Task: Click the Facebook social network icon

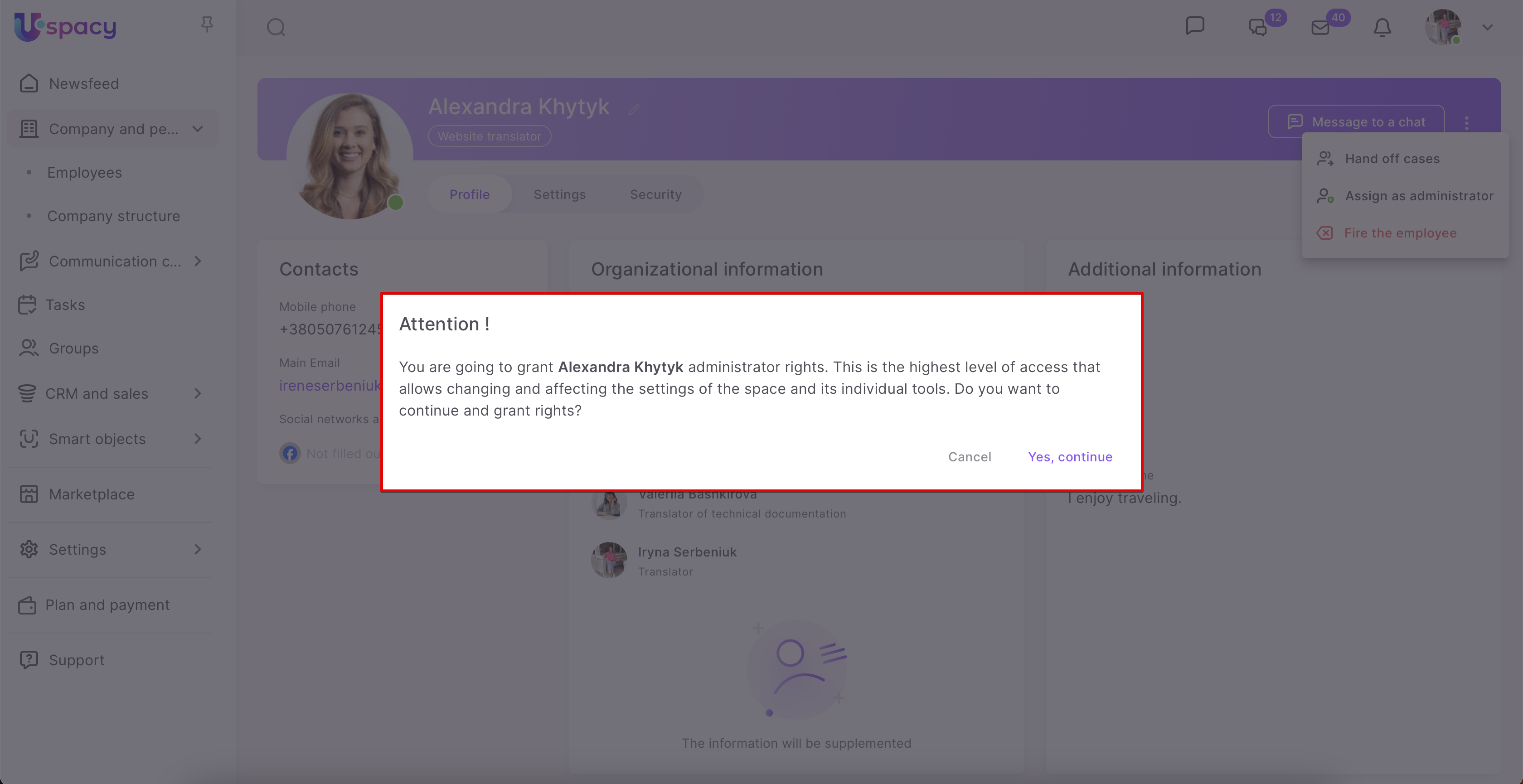Action: pyautogui.click(x=290, y=454)
